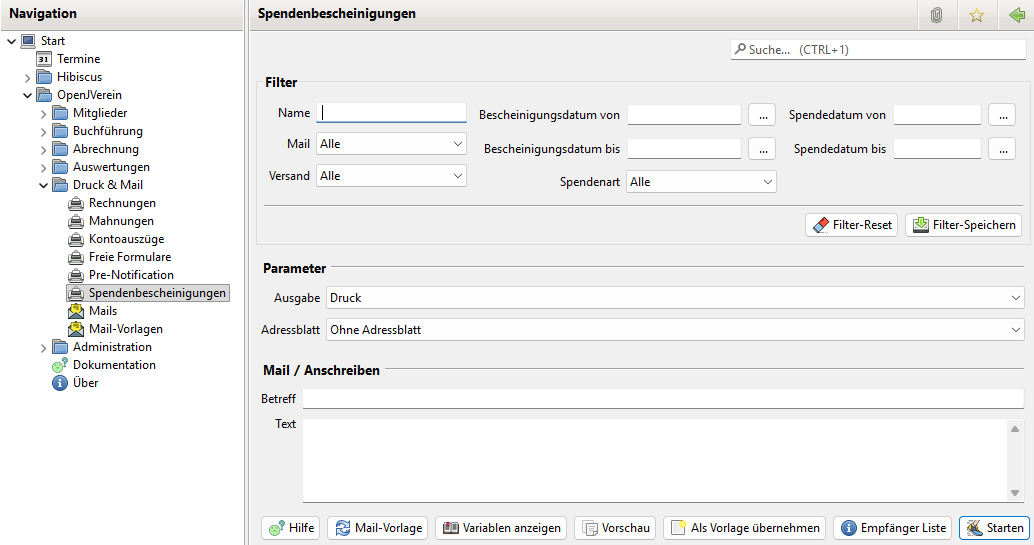
Task: Click the green back arrow icon
Action: pos(1016,15)
